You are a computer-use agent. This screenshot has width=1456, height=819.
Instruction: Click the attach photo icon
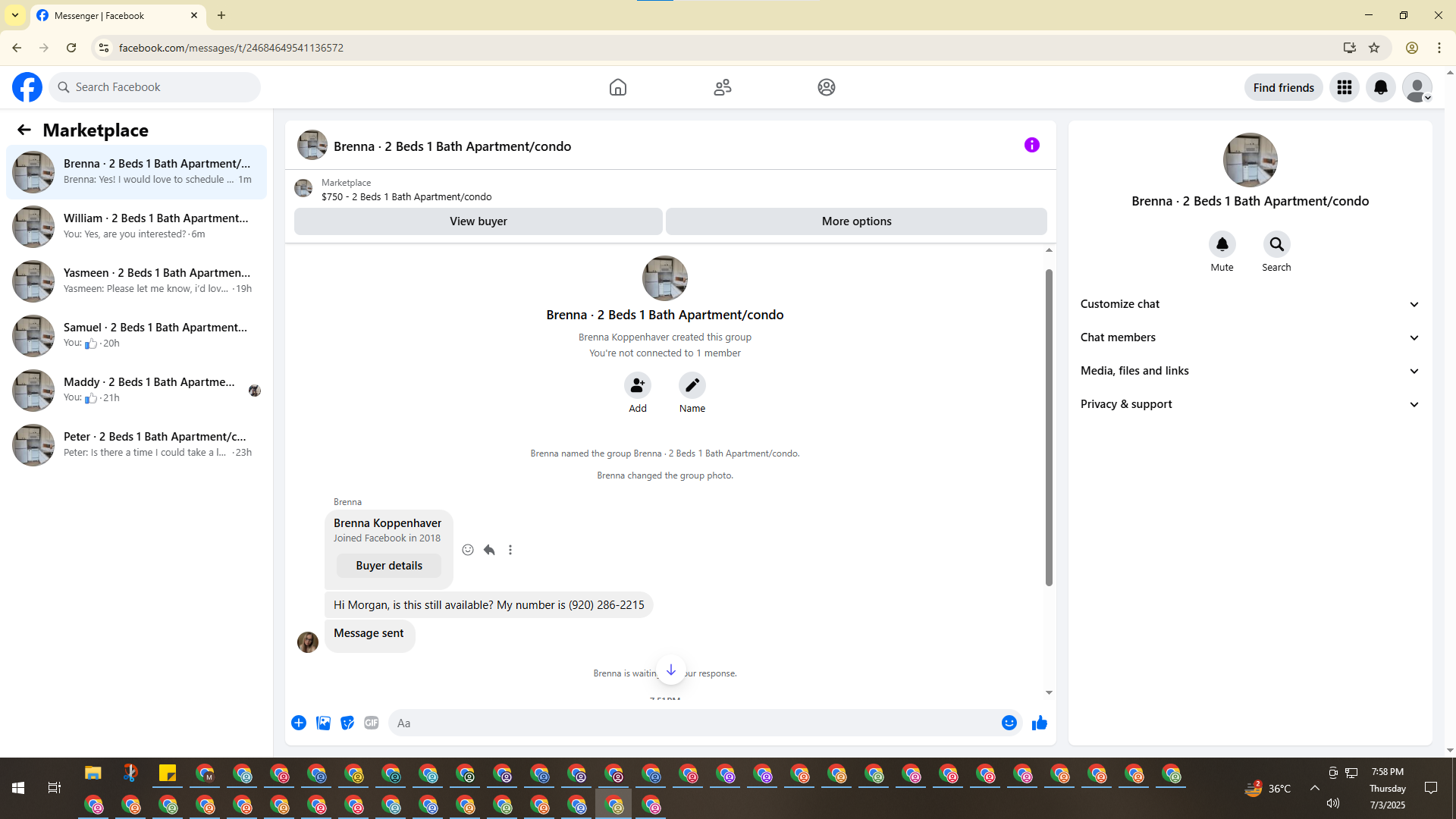pyautogui.click(x=323, y=723)
